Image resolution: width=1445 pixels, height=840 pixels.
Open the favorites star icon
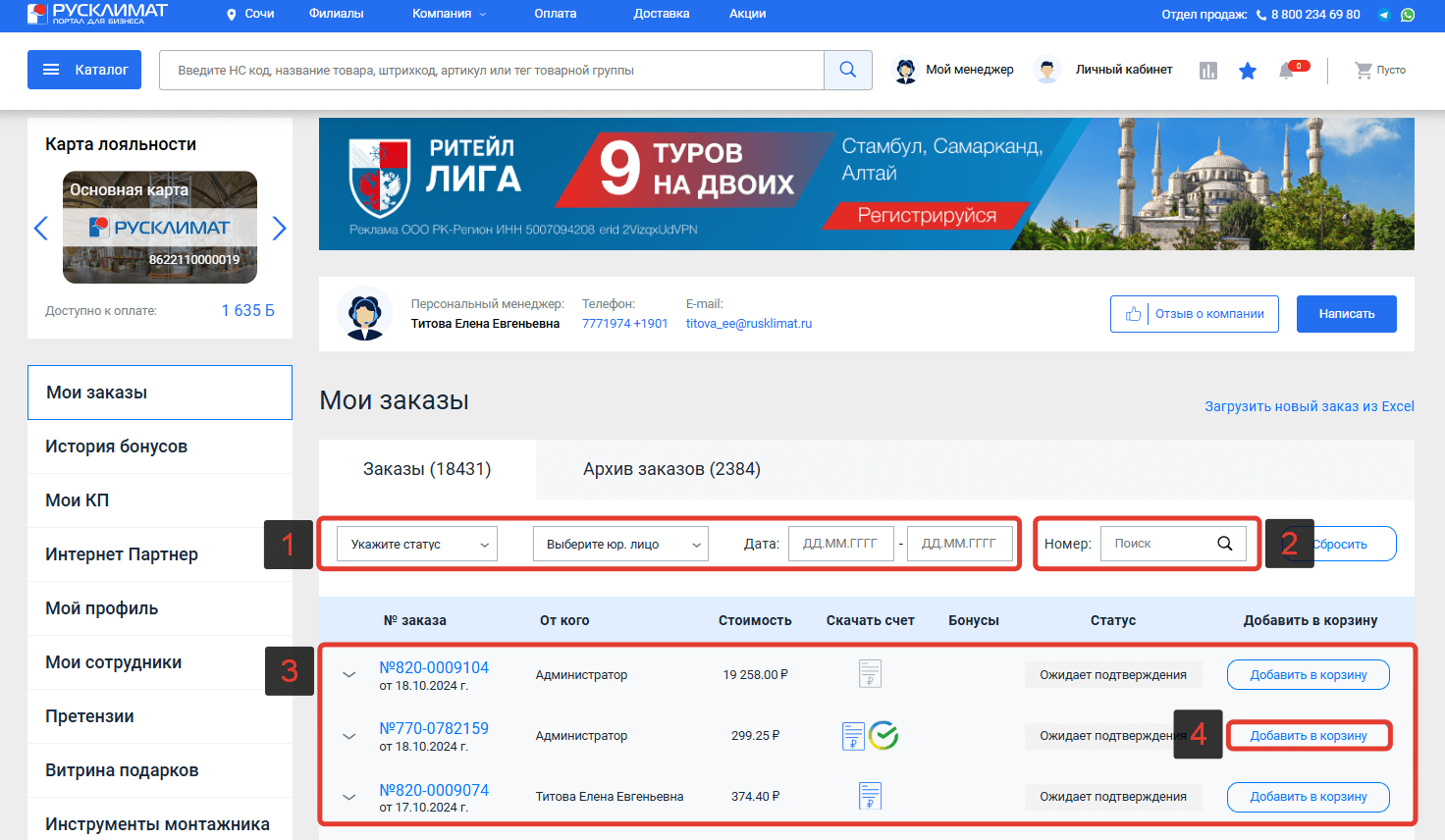point(1248,71)
